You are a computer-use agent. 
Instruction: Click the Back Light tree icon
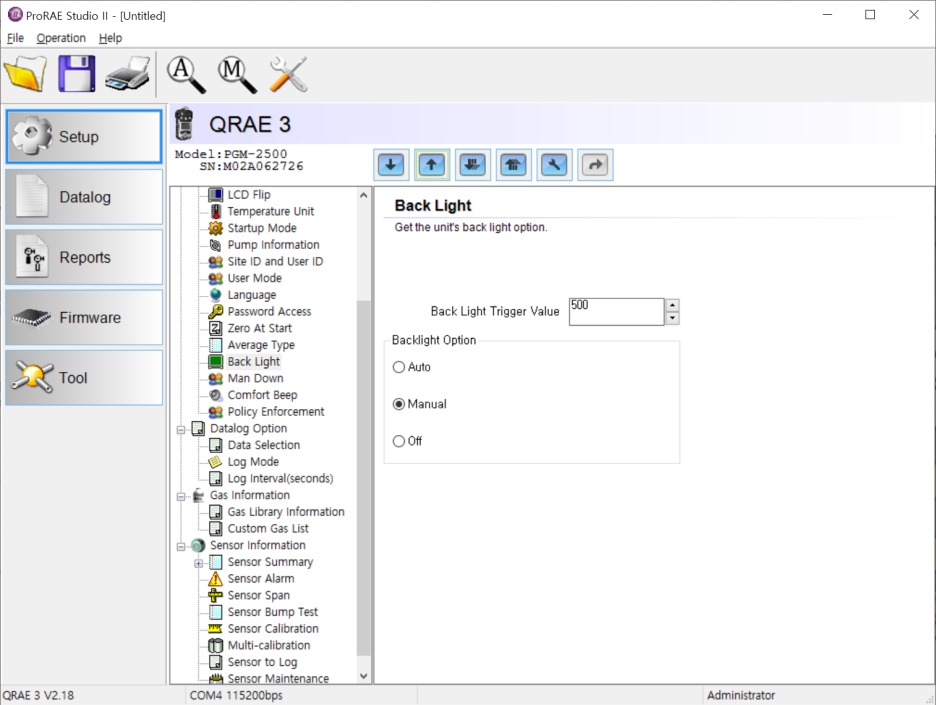(215, 362)
